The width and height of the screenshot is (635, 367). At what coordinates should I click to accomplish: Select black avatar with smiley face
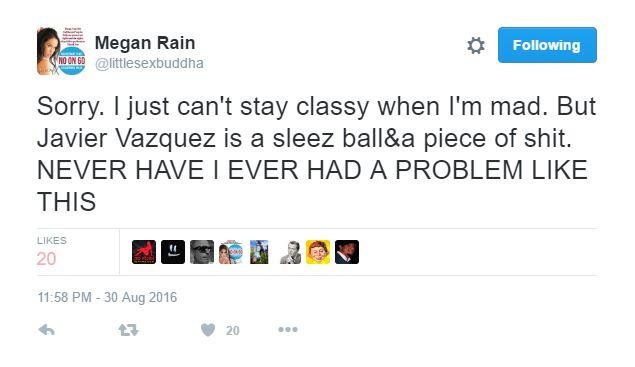(x=173, y=252)
